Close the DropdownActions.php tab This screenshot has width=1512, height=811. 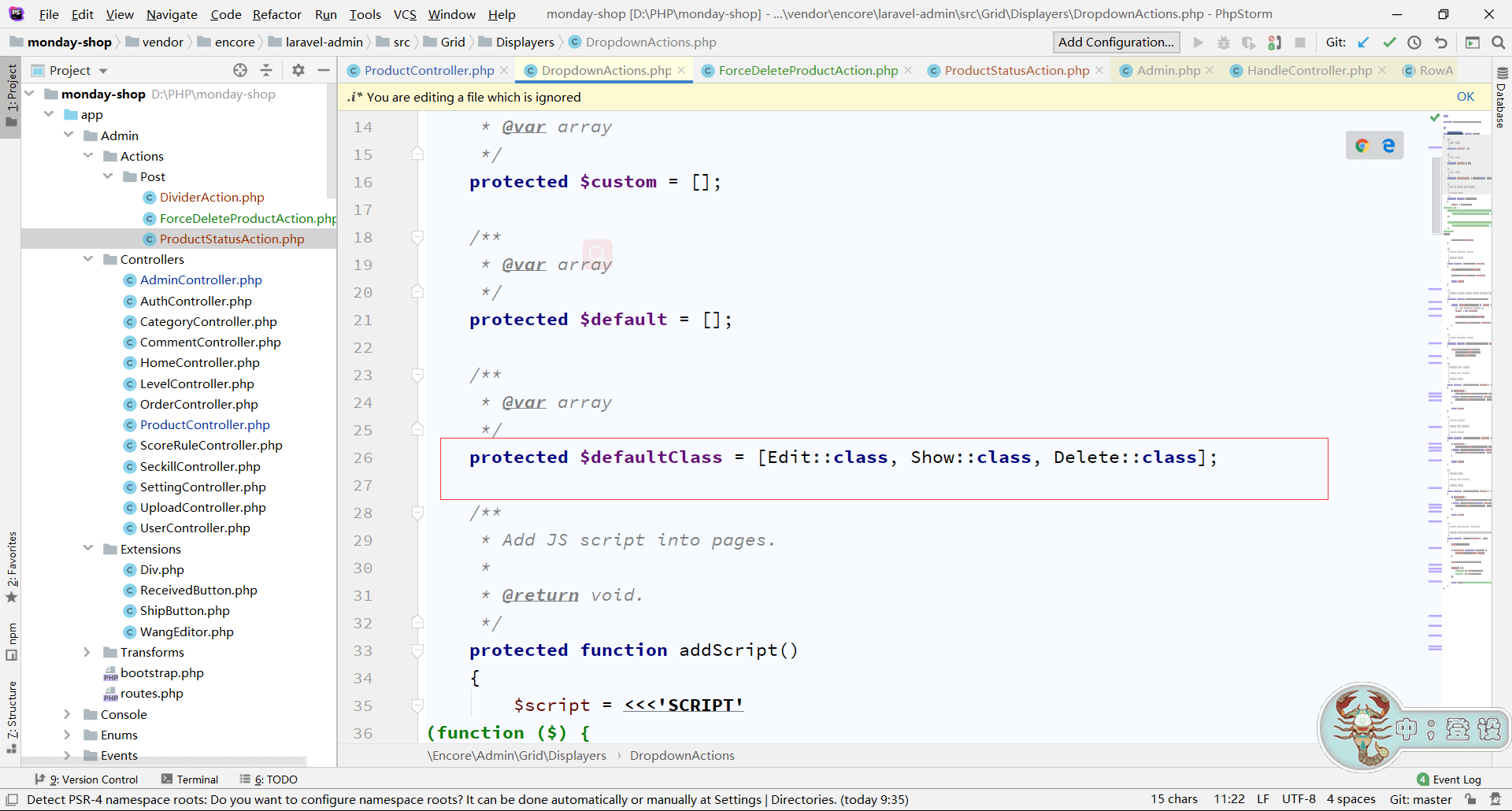click(x=681, y=70)
